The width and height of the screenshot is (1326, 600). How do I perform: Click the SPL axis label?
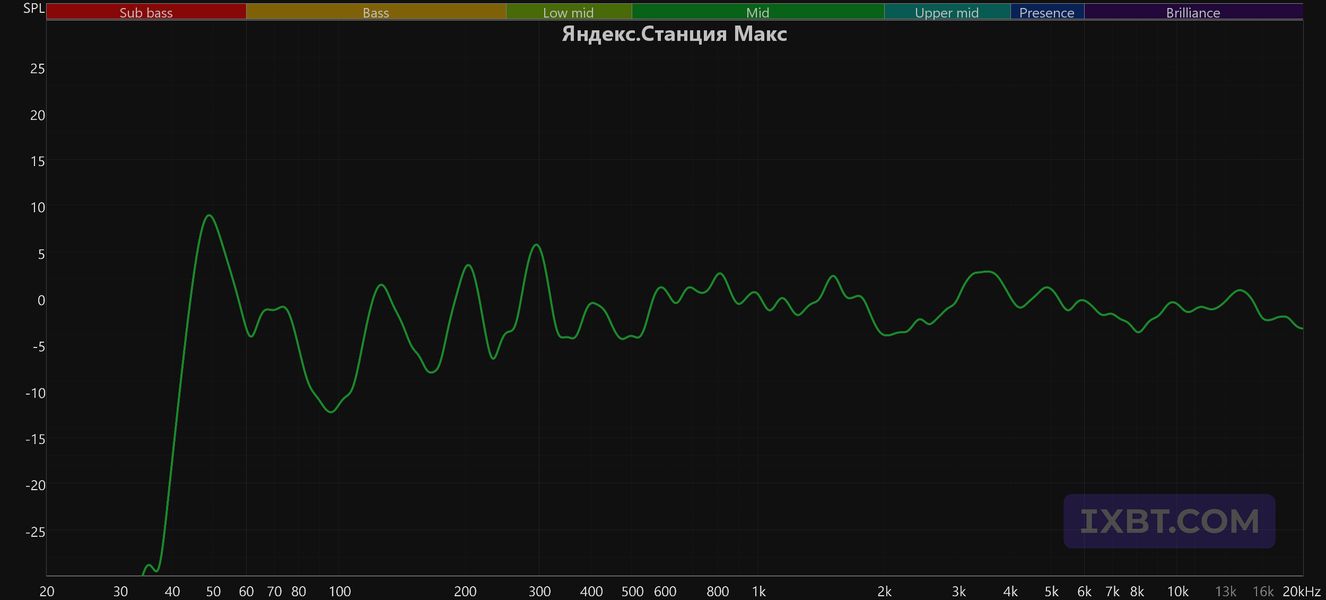tap(34, 9)
